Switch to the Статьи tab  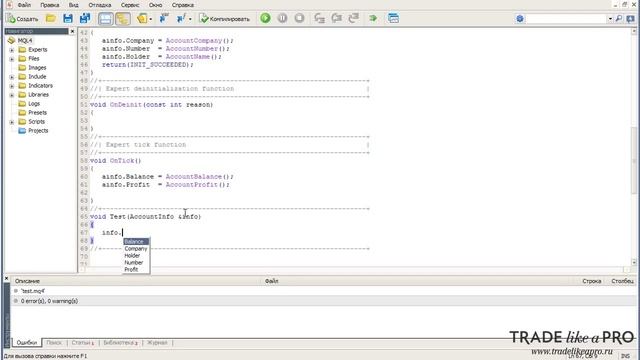pyautogui.click(x=82, y=342)
